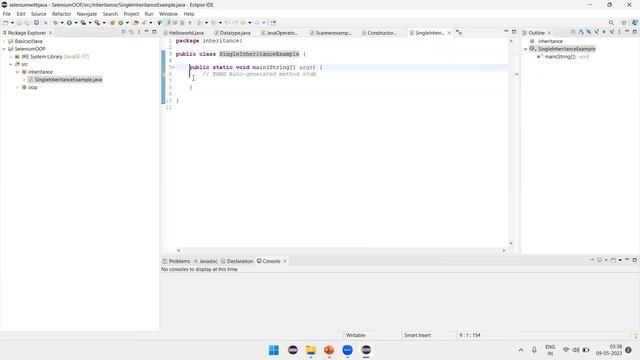Maximize the Package Explorer view
This screenshot has height=360, width=640.
click(154, 32)
